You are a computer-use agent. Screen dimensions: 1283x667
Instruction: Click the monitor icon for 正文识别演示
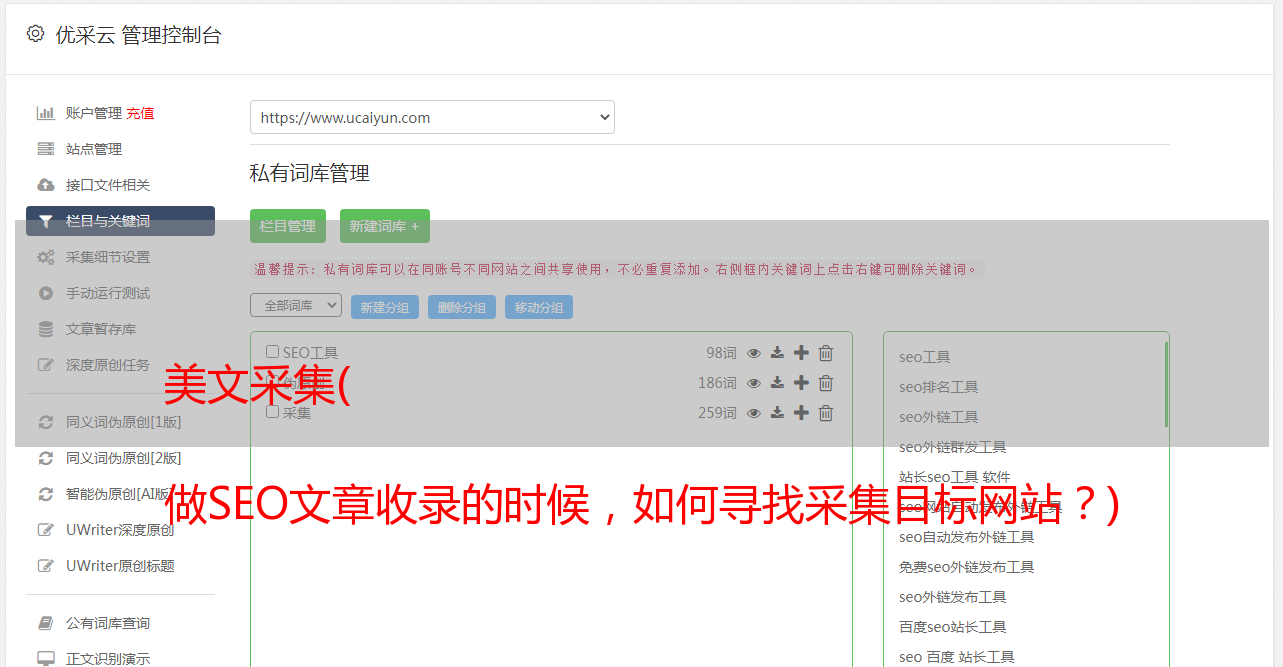[x=46, y=659]
